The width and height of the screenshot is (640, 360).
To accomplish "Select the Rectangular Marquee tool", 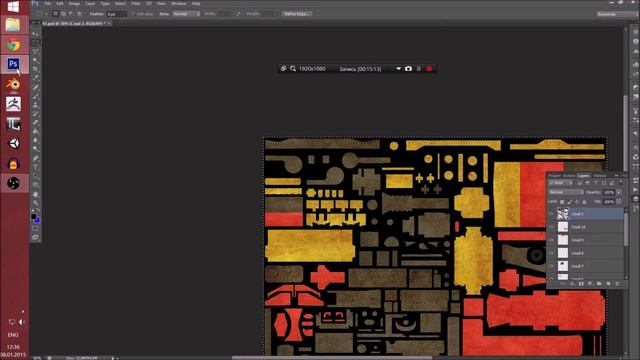I will 36,42.
